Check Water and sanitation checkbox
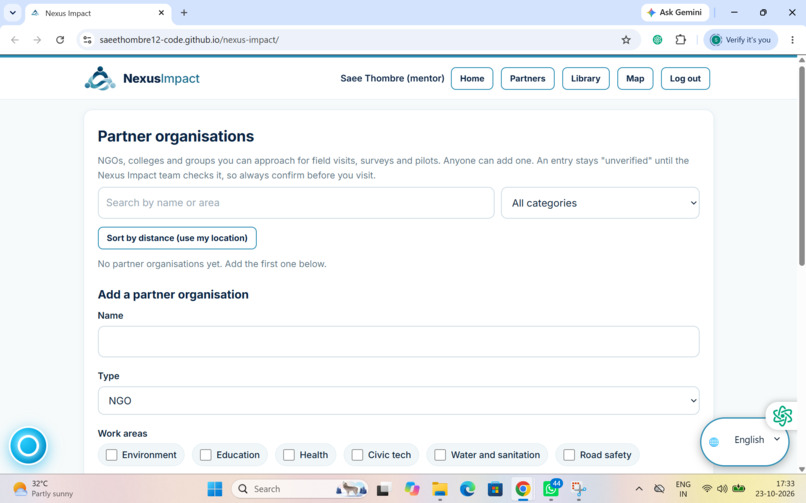Screen dimensions: 806x503 [440, 455]
